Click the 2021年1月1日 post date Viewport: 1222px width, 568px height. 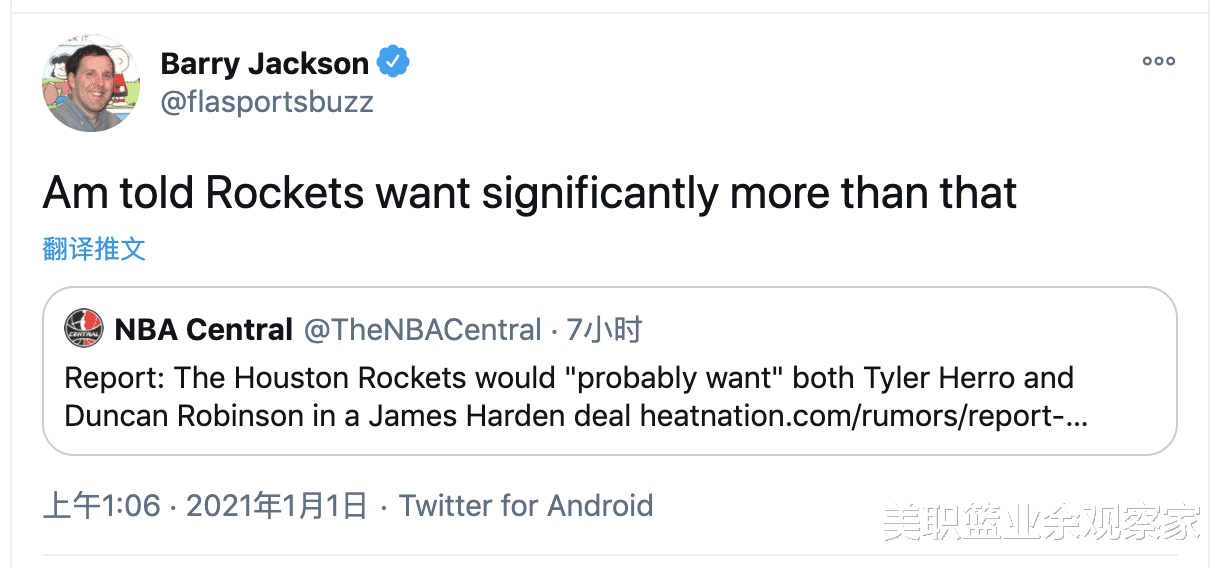tap(277, 505)
